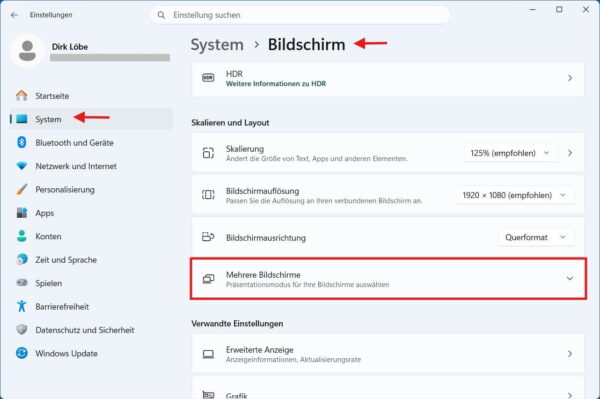Click the Datenschutz shield icon

tap(22, 329)
